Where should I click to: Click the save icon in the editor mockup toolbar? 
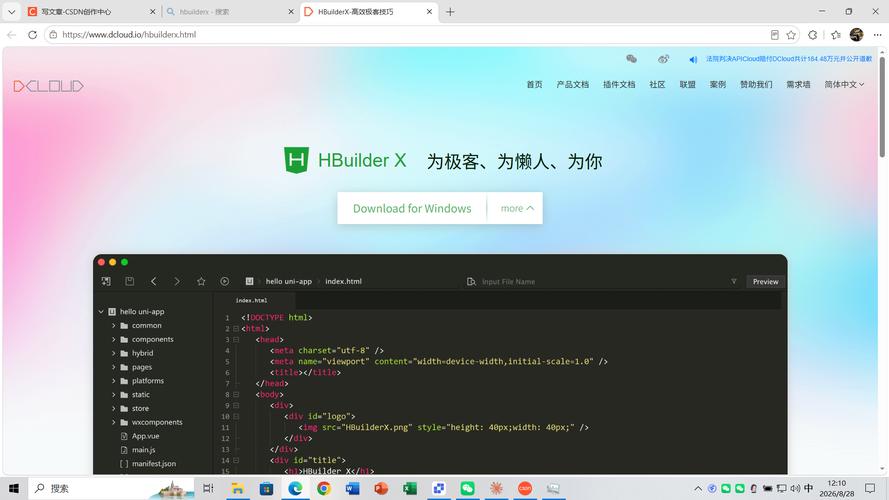click(129, 281)
